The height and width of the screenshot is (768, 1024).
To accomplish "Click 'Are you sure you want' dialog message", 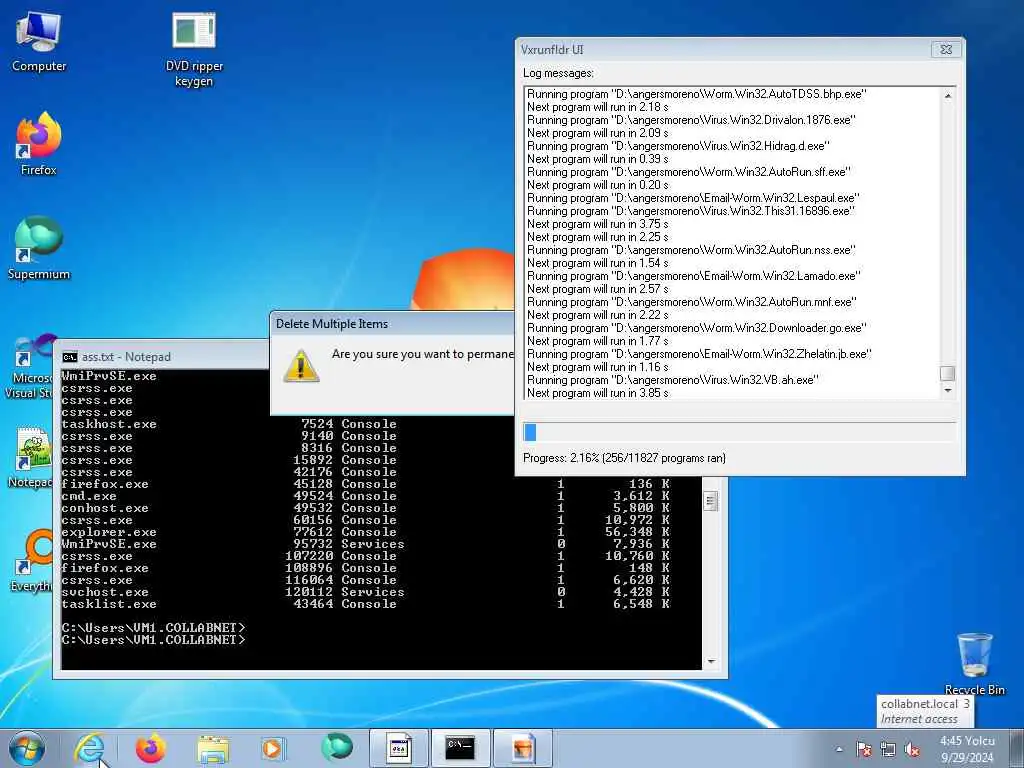I will [423, 354].
